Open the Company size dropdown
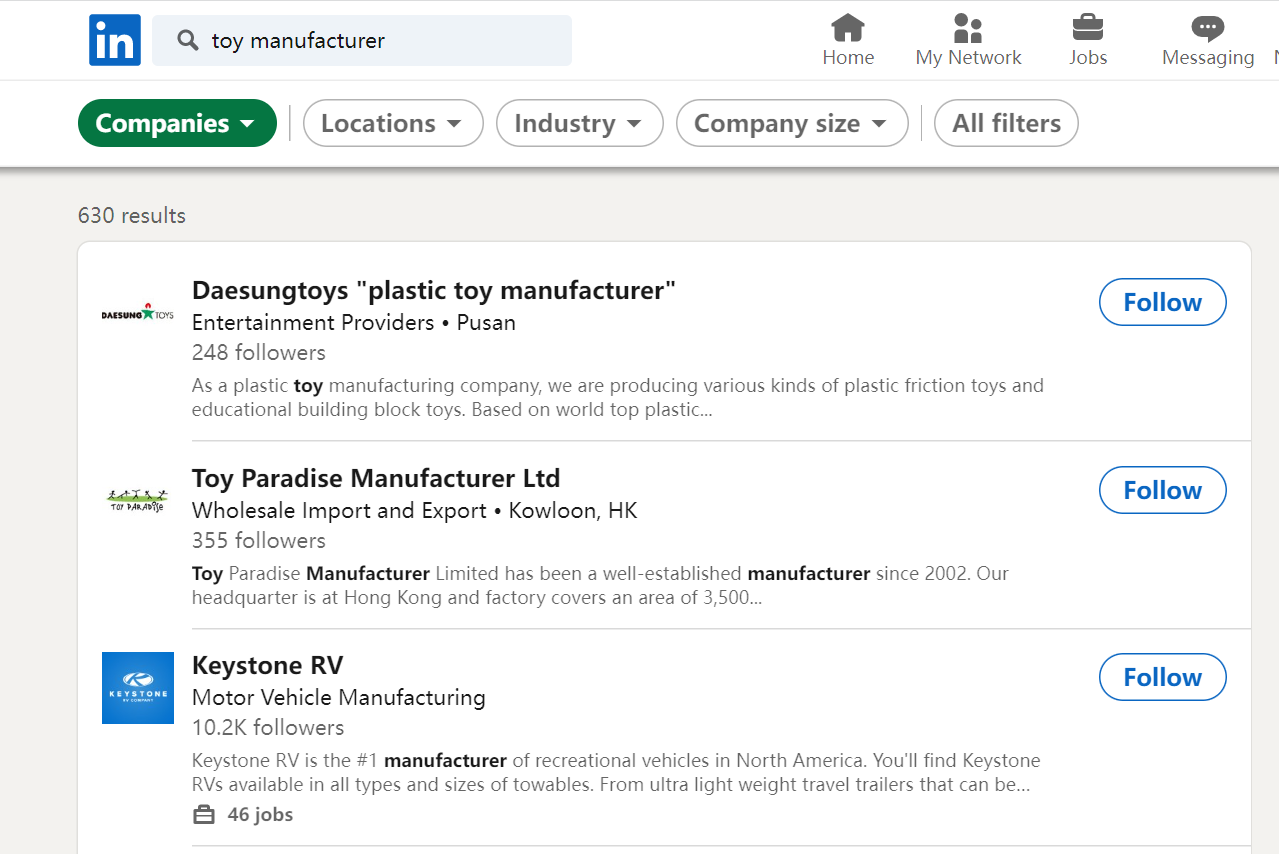Screen dimensions: 1279x854 792,123
